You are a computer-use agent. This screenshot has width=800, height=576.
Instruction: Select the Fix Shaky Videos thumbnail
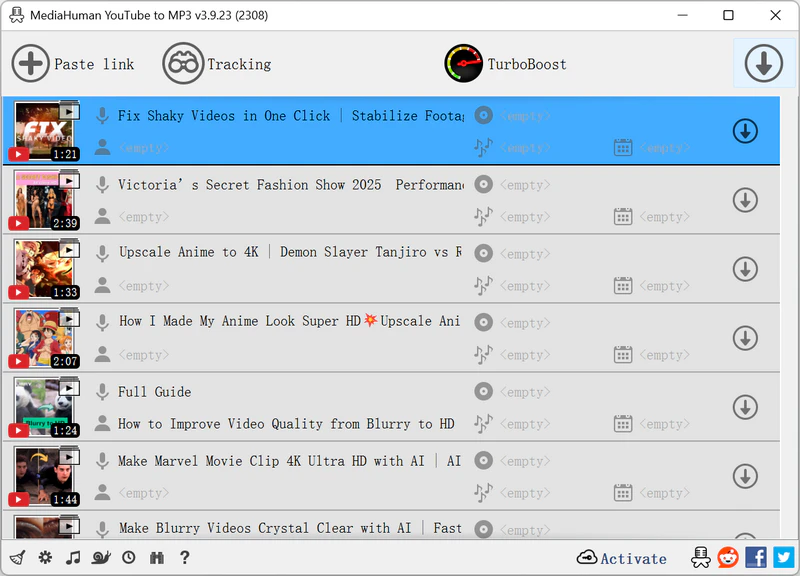pyautogui.click(x=44, y=131)
